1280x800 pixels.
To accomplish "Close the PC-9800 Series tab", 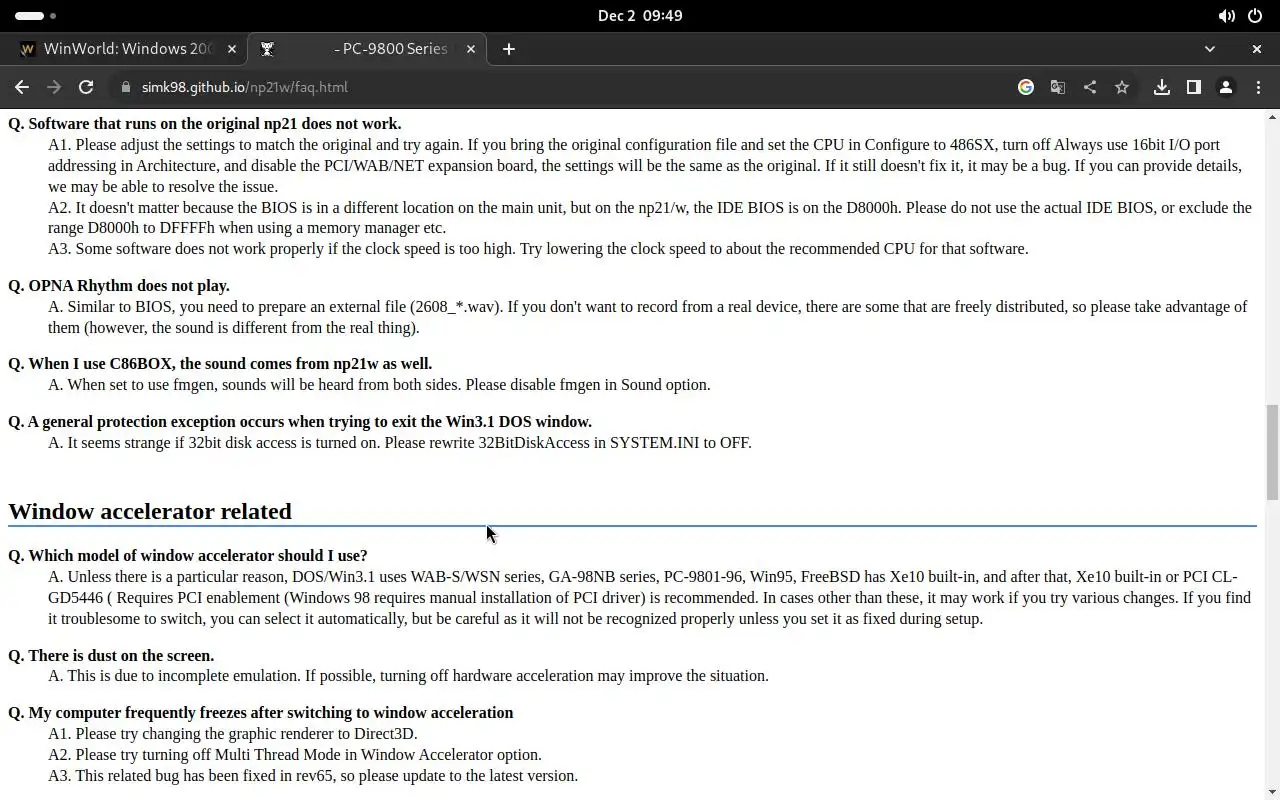I will (x=471, y=48).
